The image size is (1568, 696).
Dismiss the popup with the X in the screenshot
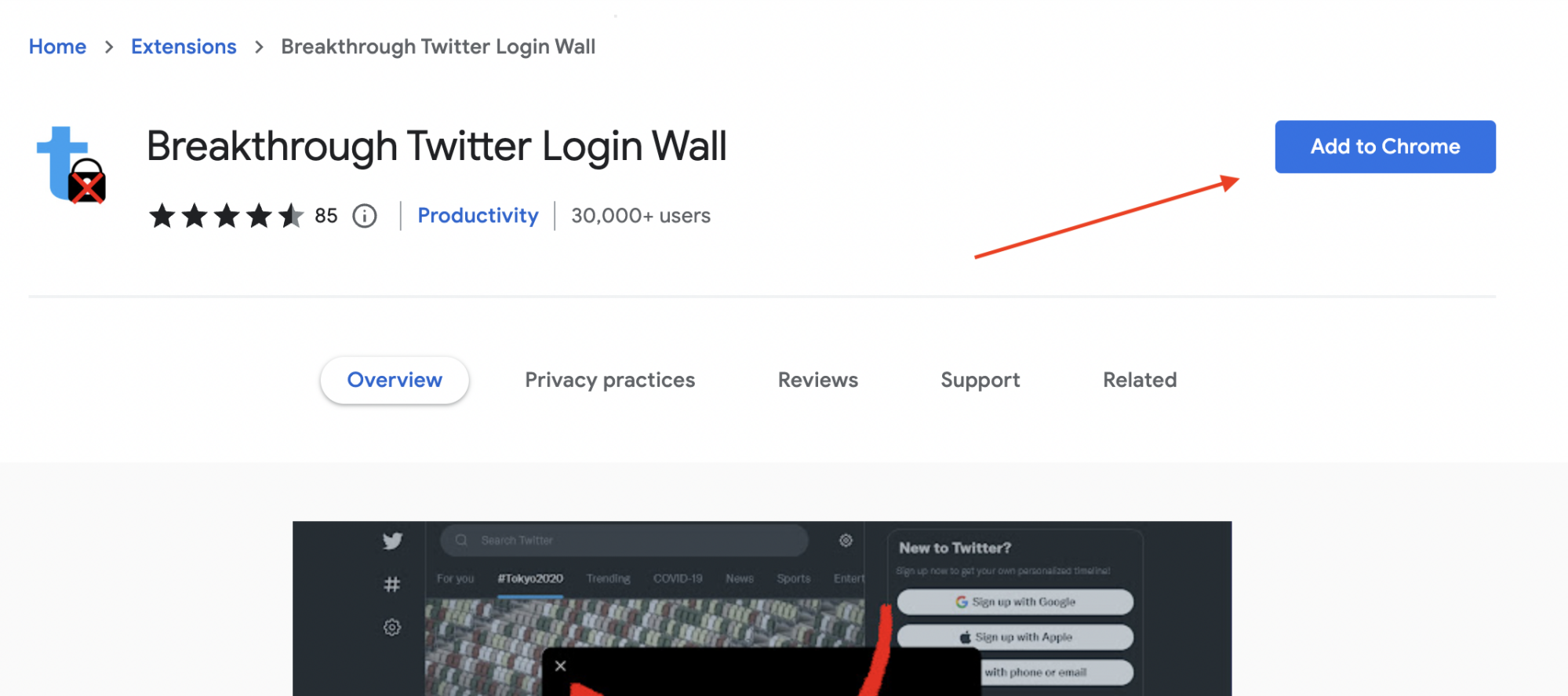pyautogui.click(x=560, y=665)
